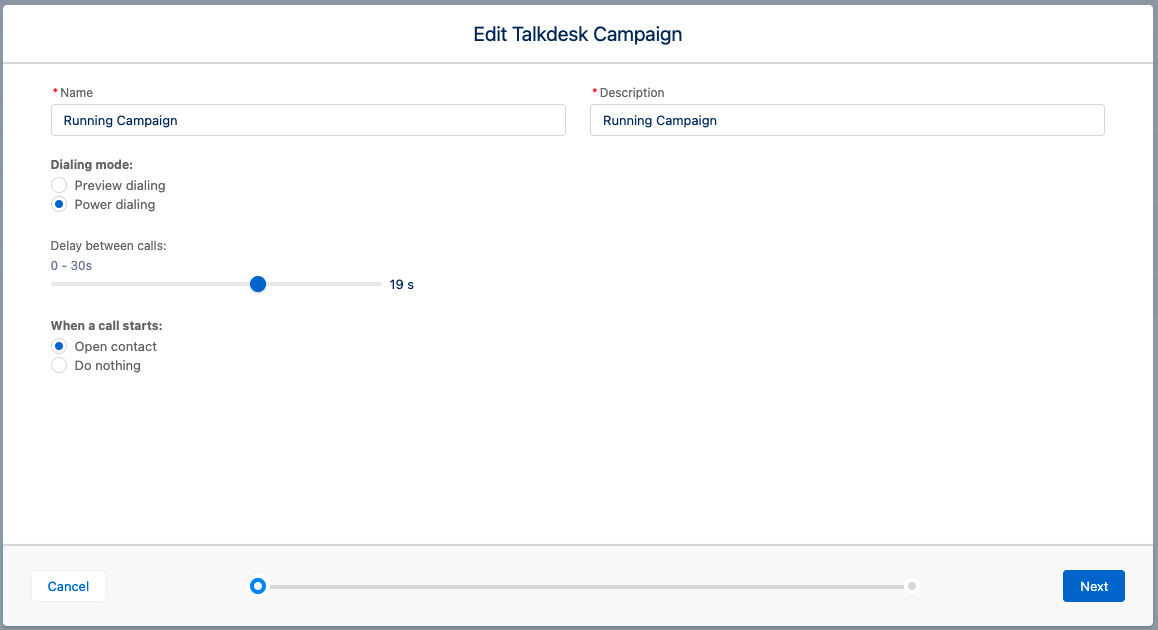
Task: Click the endpoint dot of the progress bar
Action: pos(911,586)
